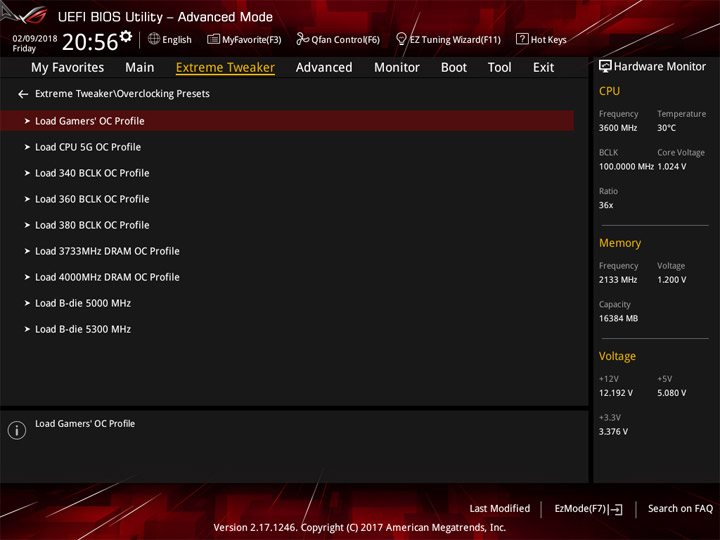Image resolution: width=720 pixels, height=540 pixels.
Task: Click the info circle icon
Action: (x=17, y=430)
